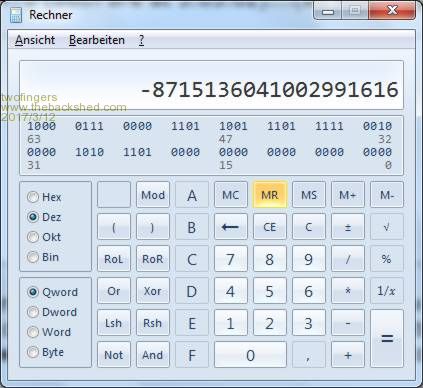The width and height of the screenshot is (423, 388).
Task: Click the equals = button
Action: 387,339
